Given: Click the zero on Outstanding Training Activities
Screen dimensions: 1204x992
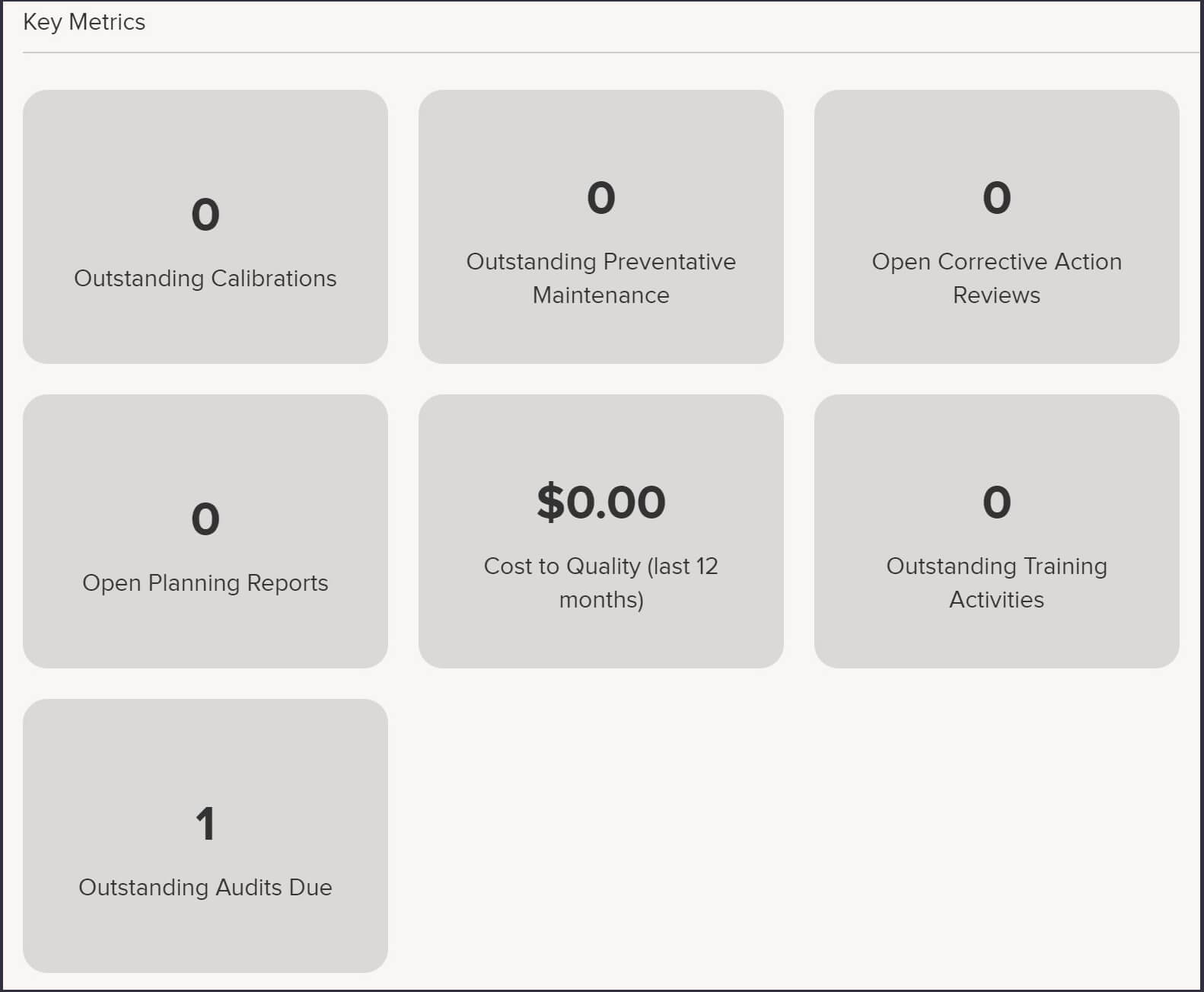Looking at the screenshot, I should (997, 500).
